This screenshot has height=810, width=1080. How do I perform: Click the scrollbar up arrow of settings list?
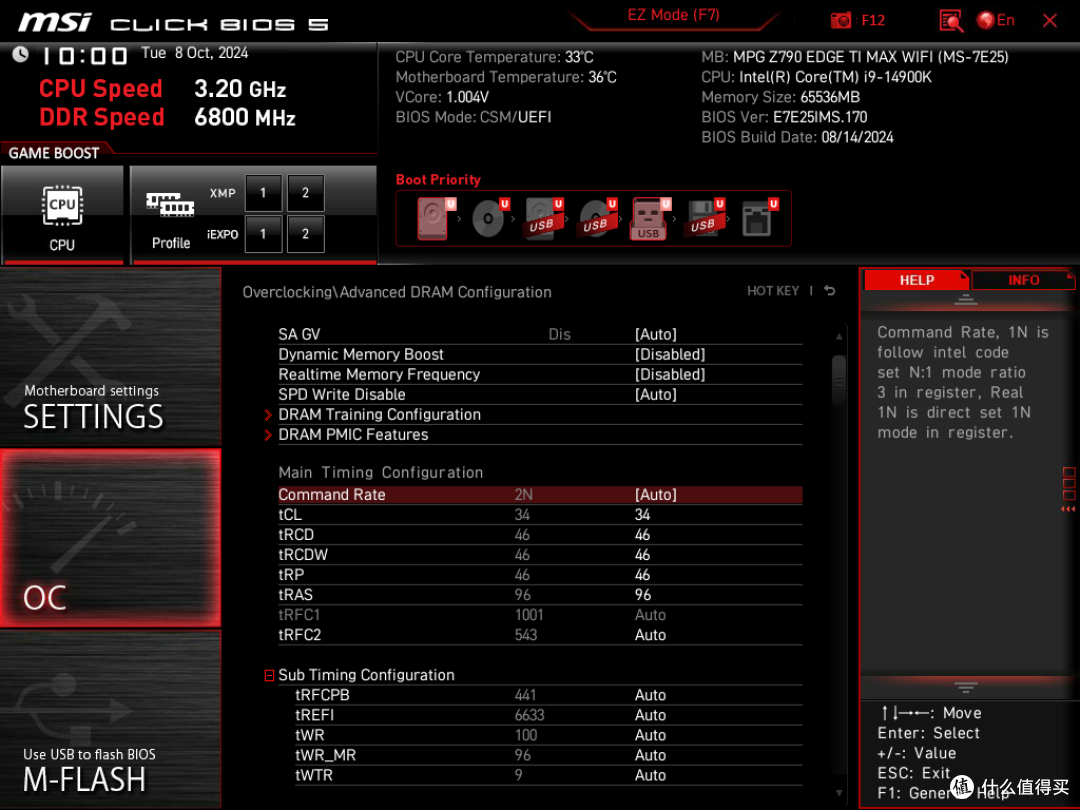tap(838, 336)
